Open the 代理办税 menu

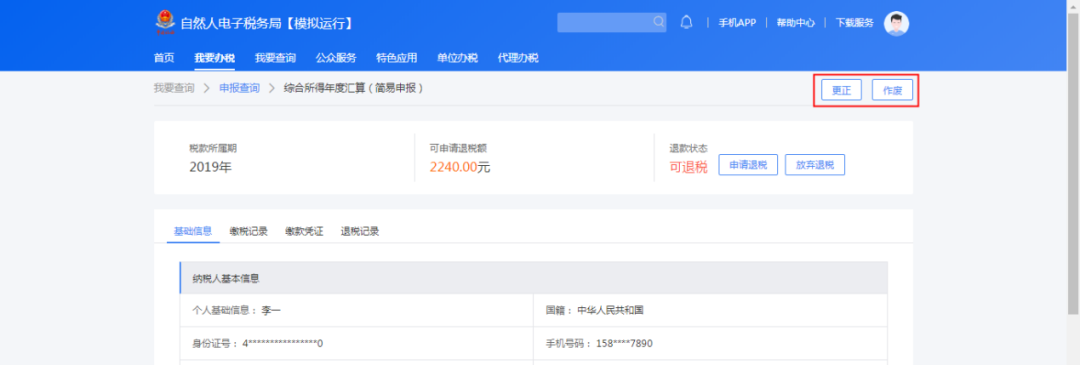coord(518,58)
